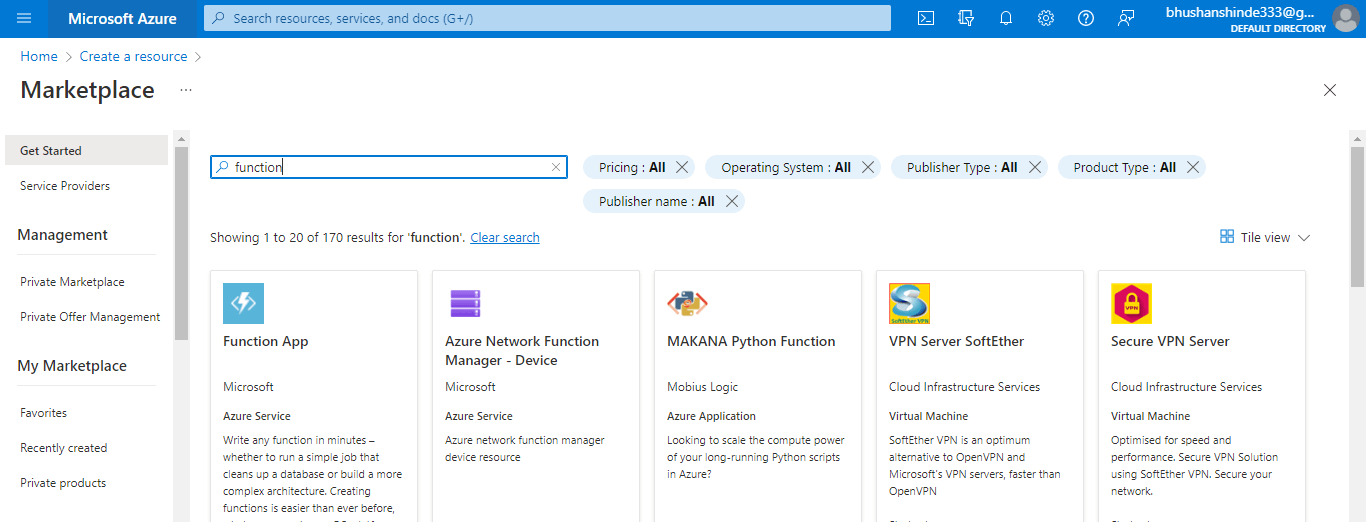Remove the Operating System filter

pos(868,168)
